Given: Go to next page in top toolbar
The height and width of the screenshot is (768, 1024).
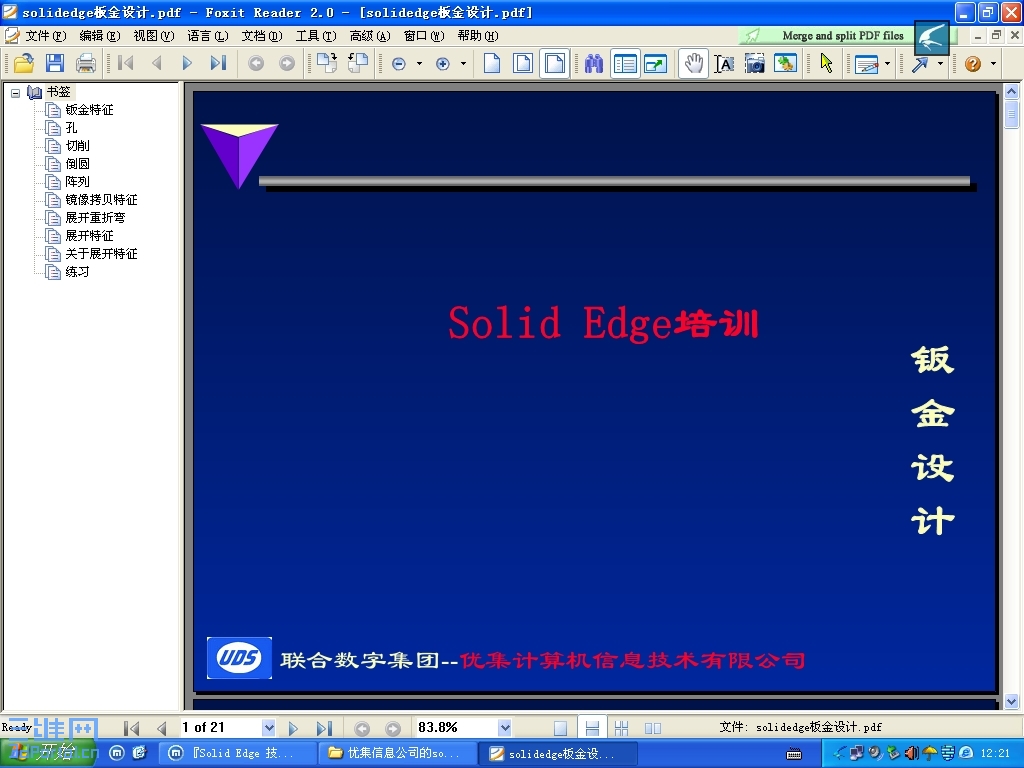Looking at the screenshot, I should click(x=187, y=63).
